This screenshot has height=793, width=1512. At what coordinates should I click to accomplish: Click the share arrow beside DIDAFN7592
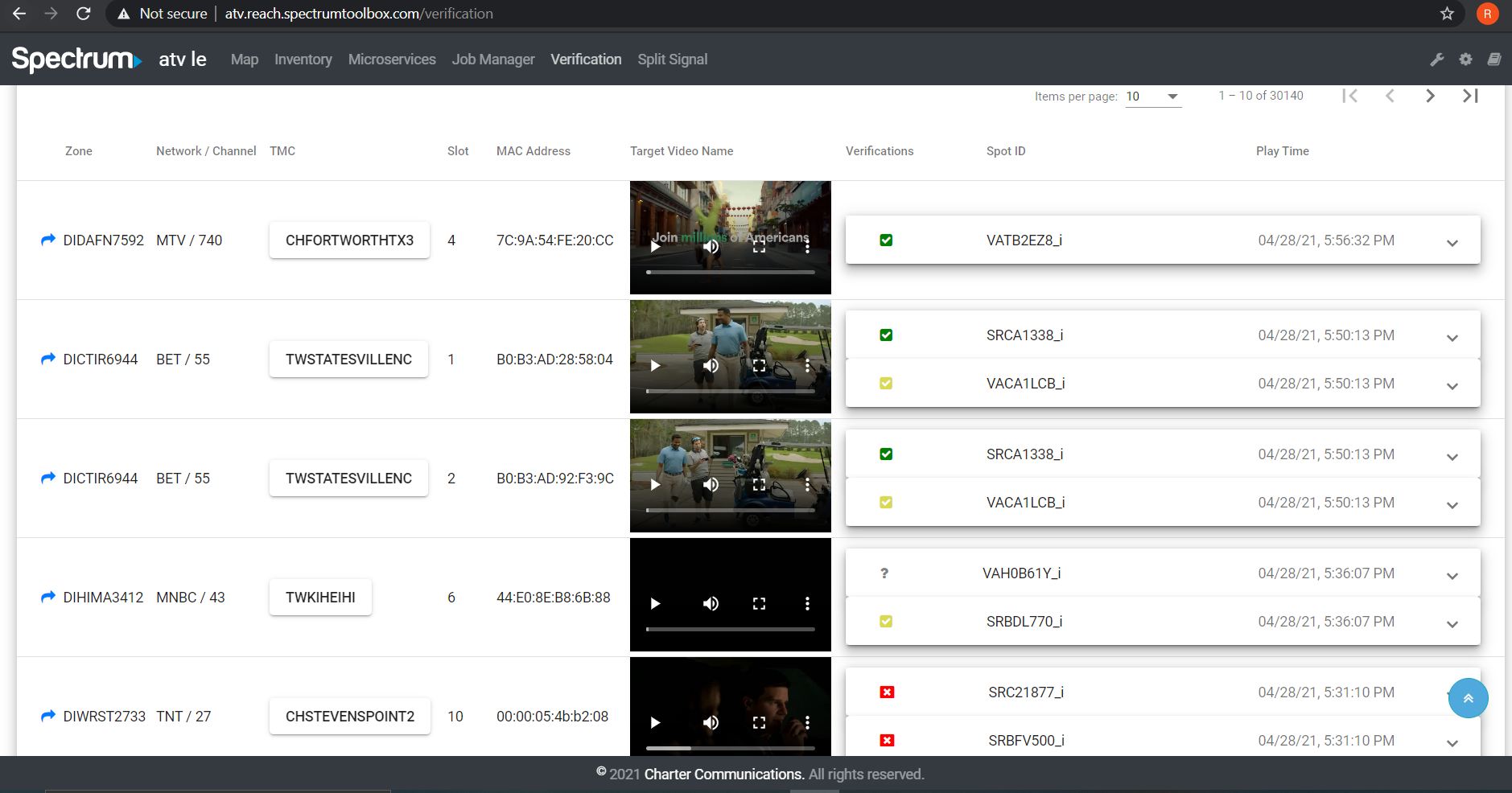click(x=48, y=240)
